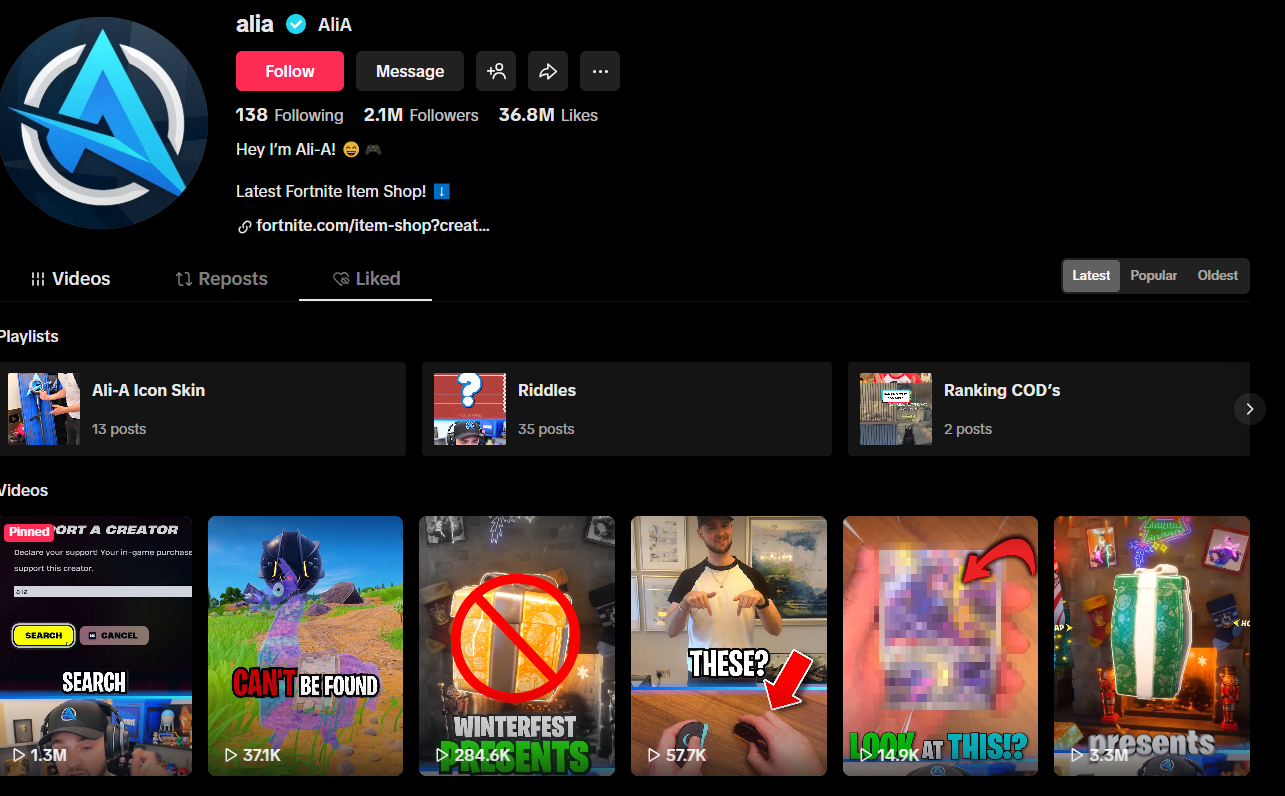Click the info icon after Latest Fortnite Item Shop
This screenshot has height=796, width=1285.
coord(441,190)
